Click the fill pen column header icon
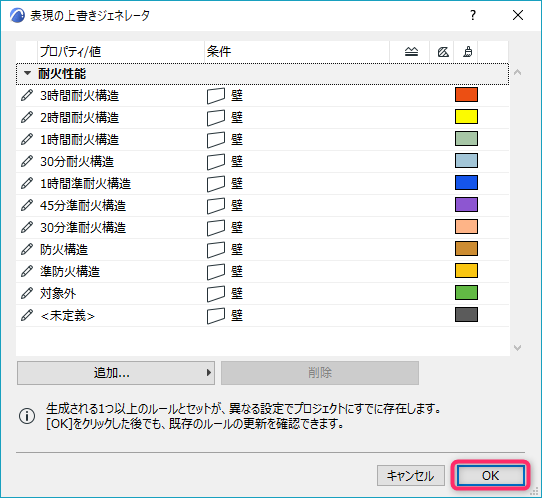The height and width of the screenshot is (498, 542). coord(443,52)
